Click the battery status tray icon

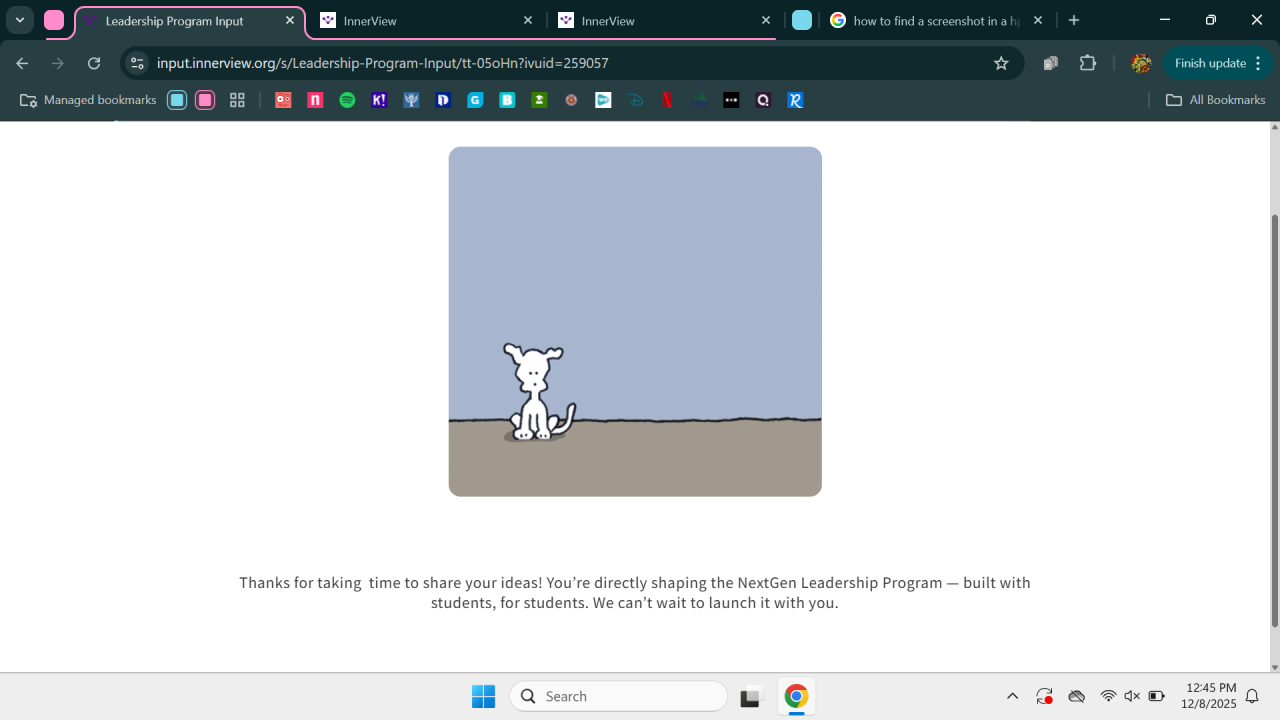point(1157,696)
